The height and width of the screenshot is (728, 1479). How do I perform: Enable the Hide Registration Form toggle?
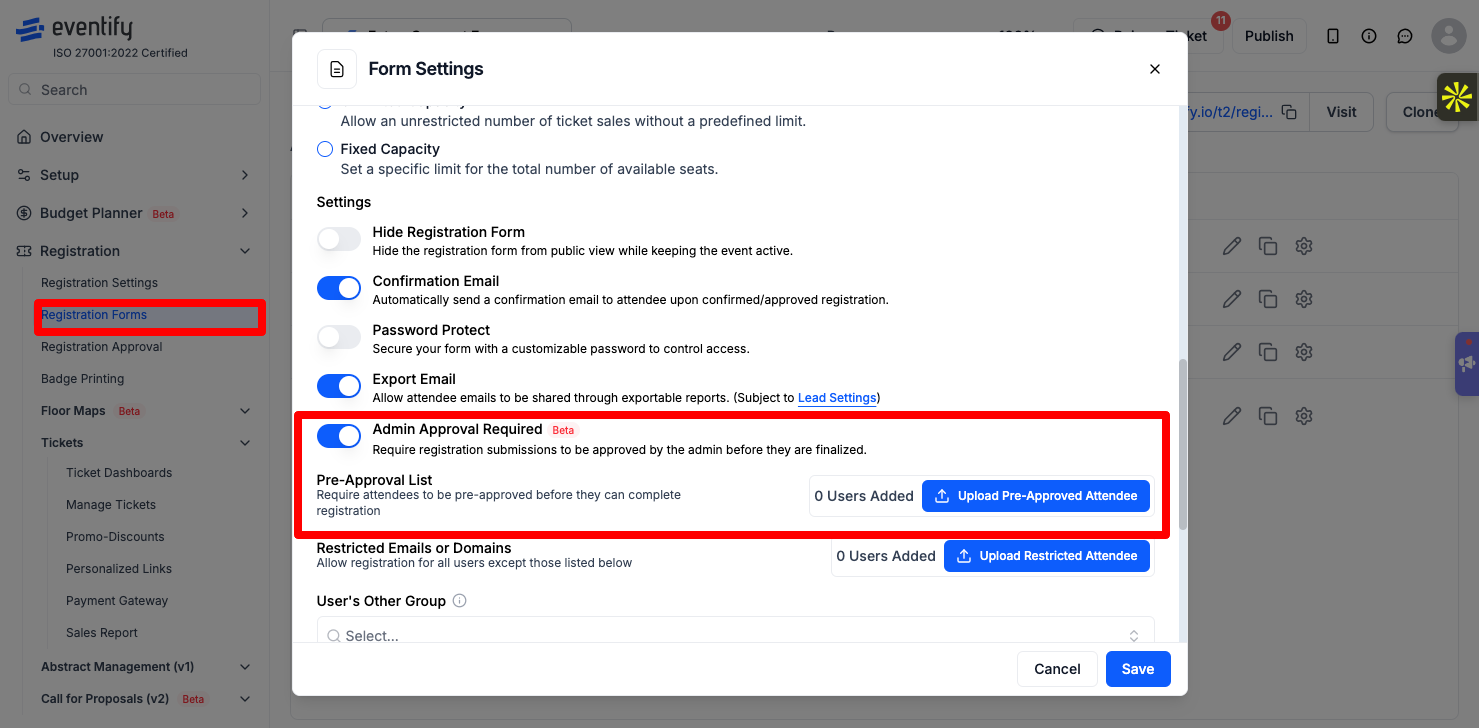339,239
